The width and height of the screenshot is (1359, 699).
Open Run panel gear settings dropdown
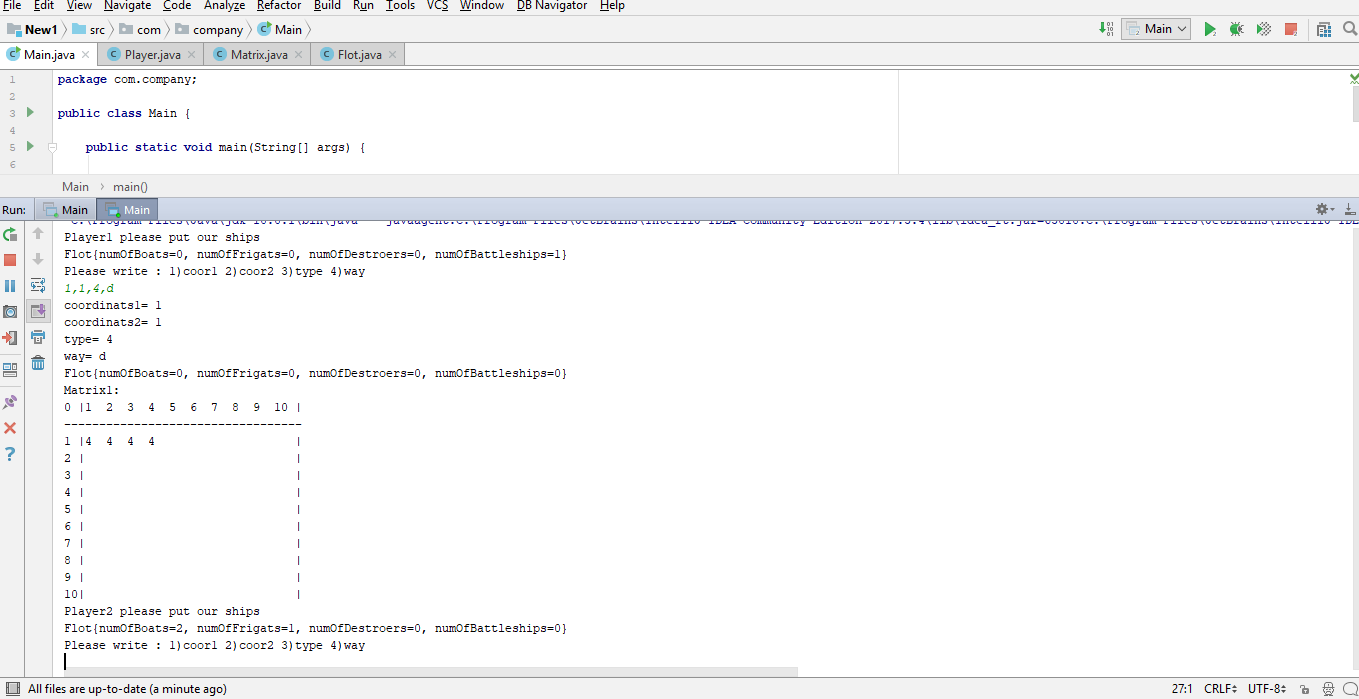point(1324,209)
